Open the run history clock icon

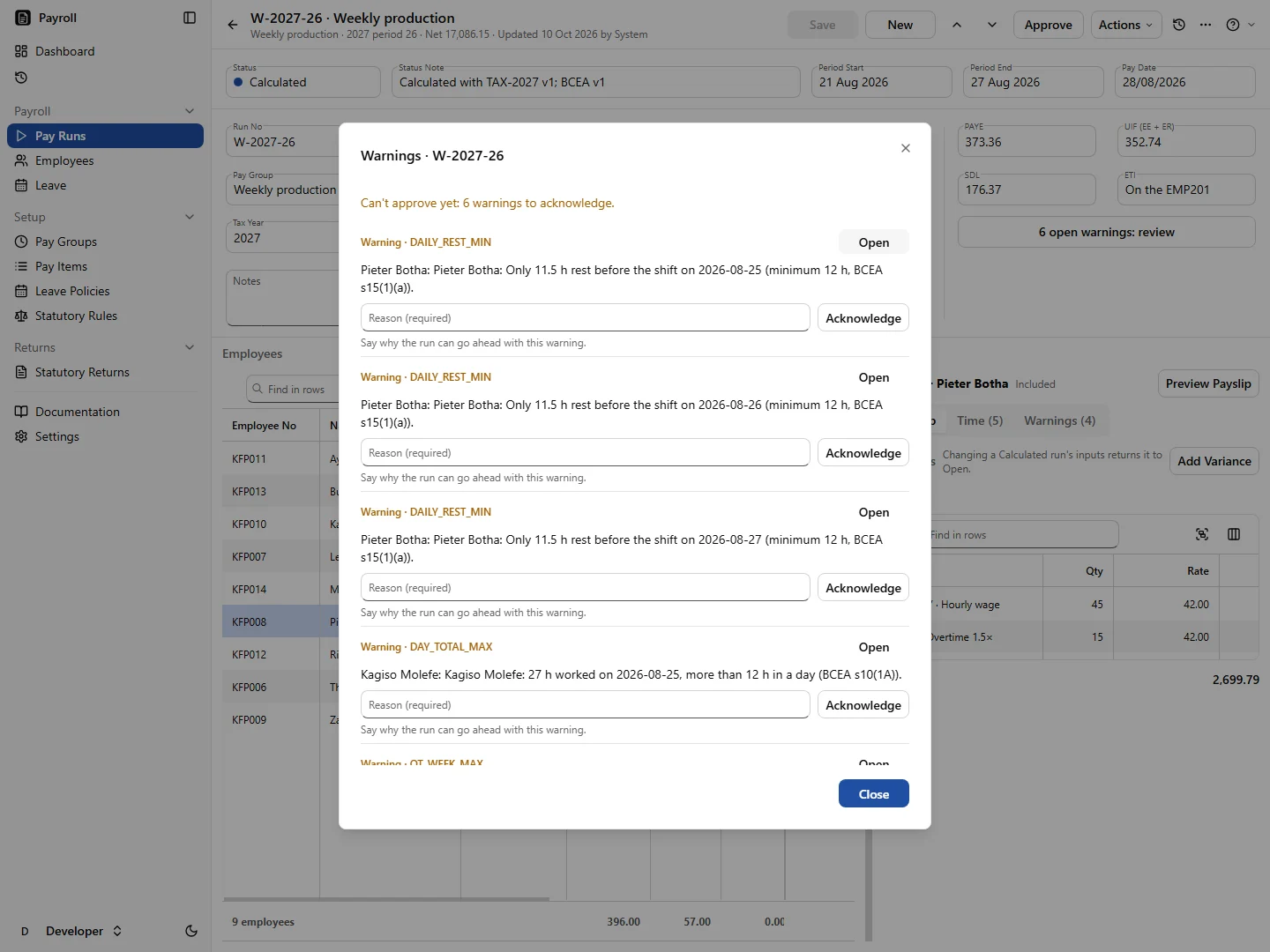1179,25
